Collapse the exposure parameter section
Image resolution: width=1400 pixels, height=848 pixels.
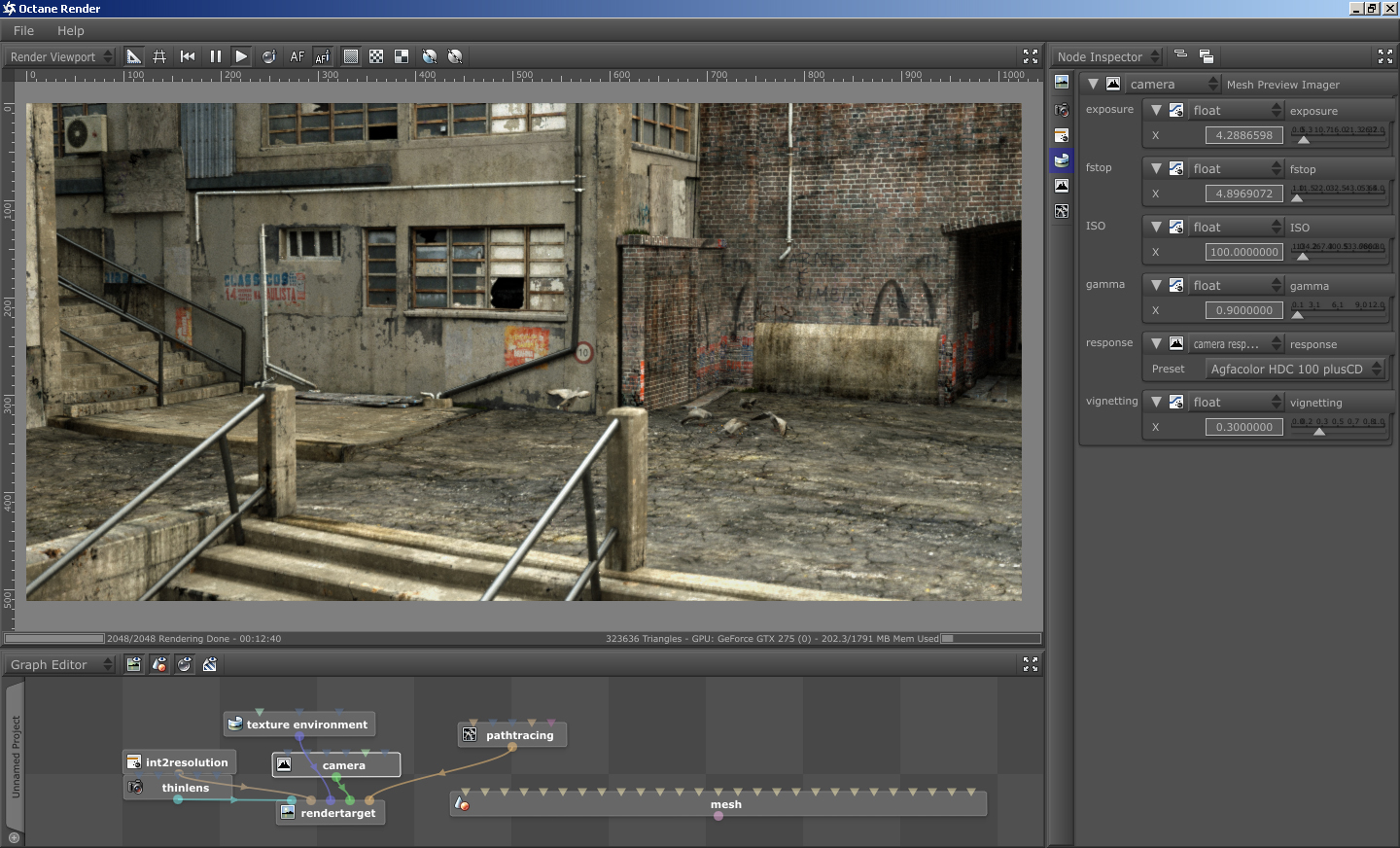(x=1156, y=111)
